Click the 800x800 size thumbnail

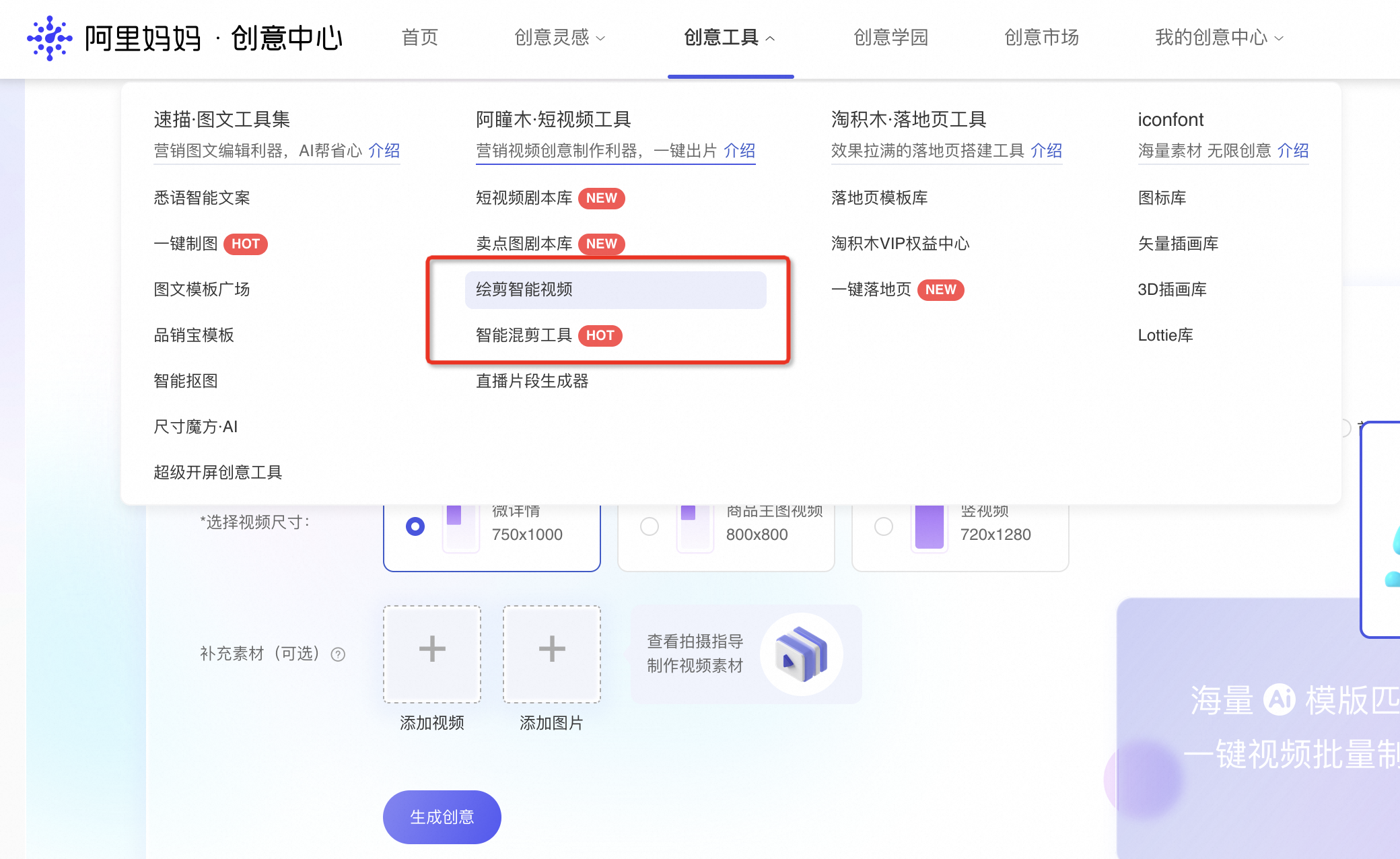click(x=695, y=528)
